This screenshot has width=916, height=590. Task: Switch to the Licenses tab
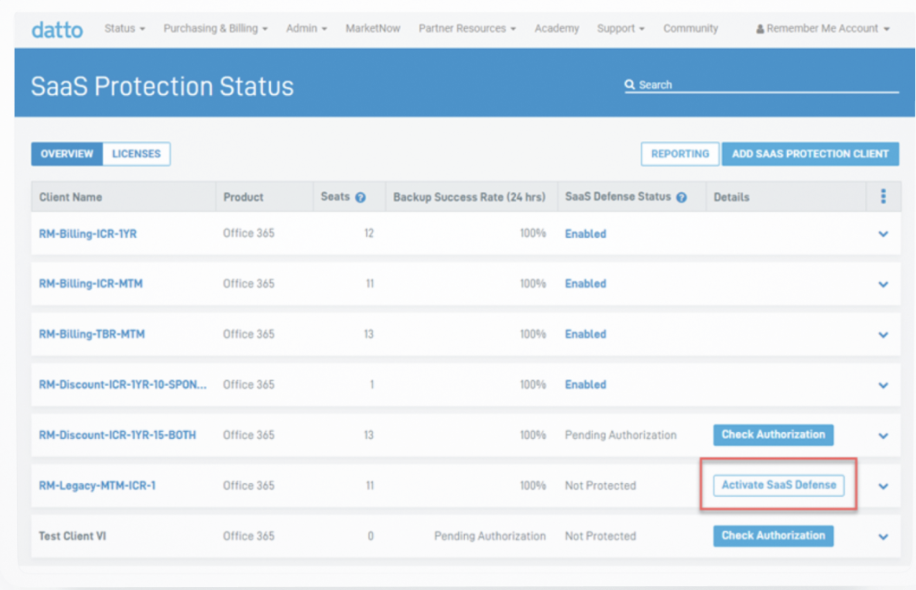(x=136, y=154)
